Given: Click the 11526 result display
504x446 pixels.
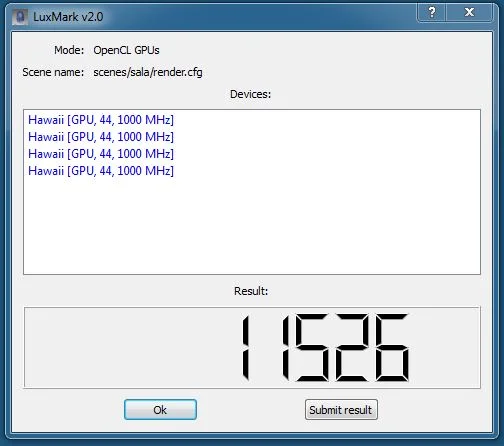Looking at the screenshot, I should point(252,347).
